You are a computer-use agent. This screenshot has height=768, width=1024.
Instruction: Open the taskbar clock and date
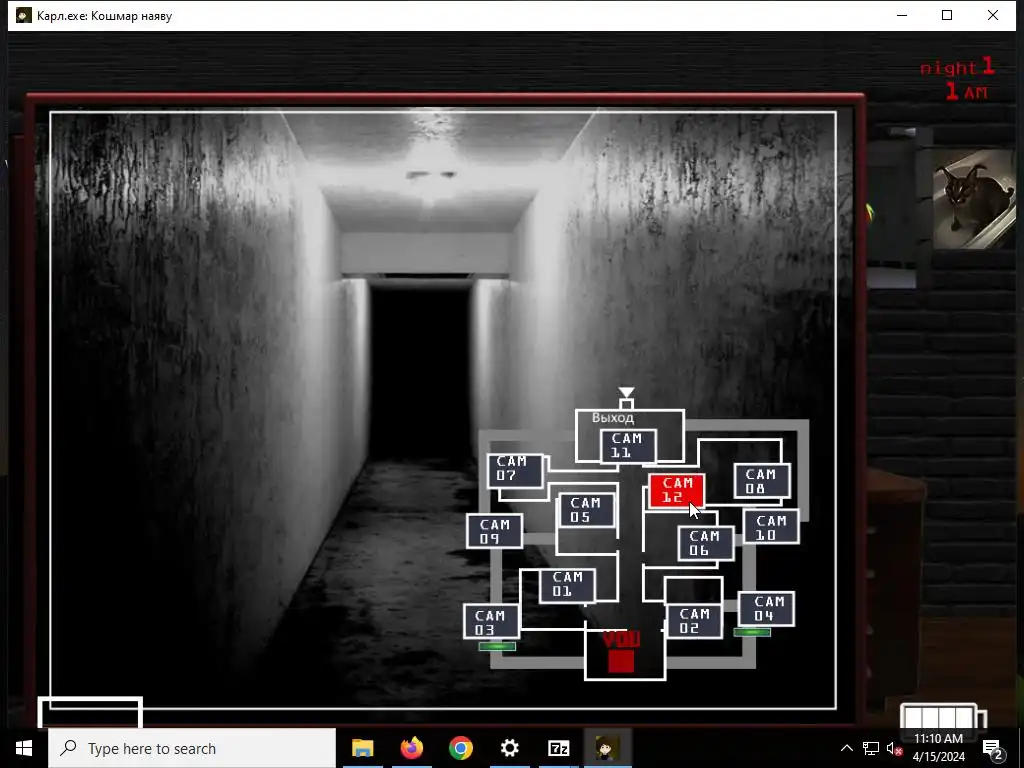tap(938, 748)
